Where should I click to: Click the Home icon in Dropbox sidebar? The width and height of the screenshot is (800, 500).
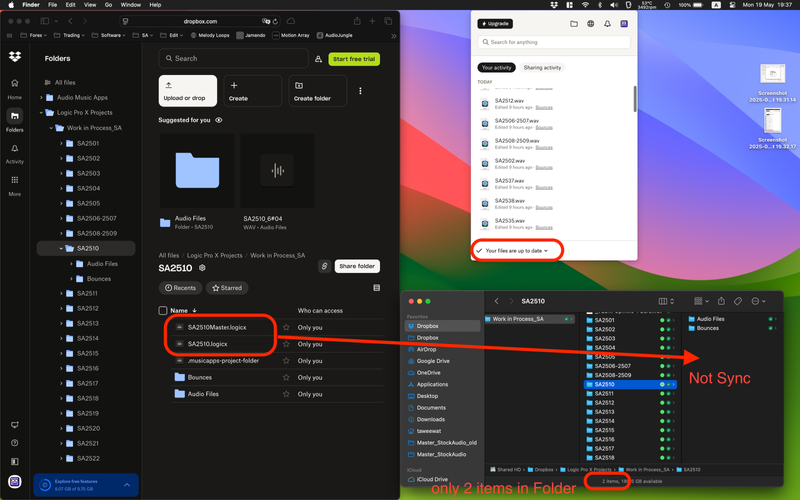pos(15,88)
